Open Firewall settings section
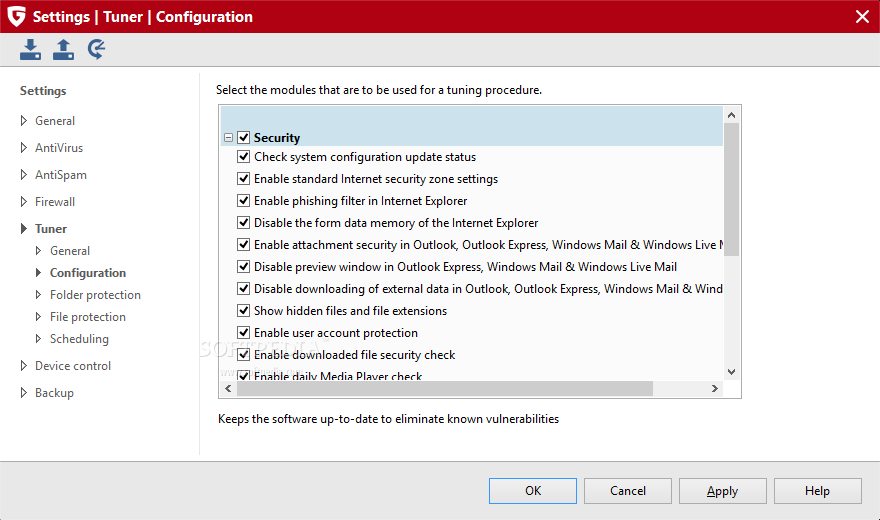 55,201
